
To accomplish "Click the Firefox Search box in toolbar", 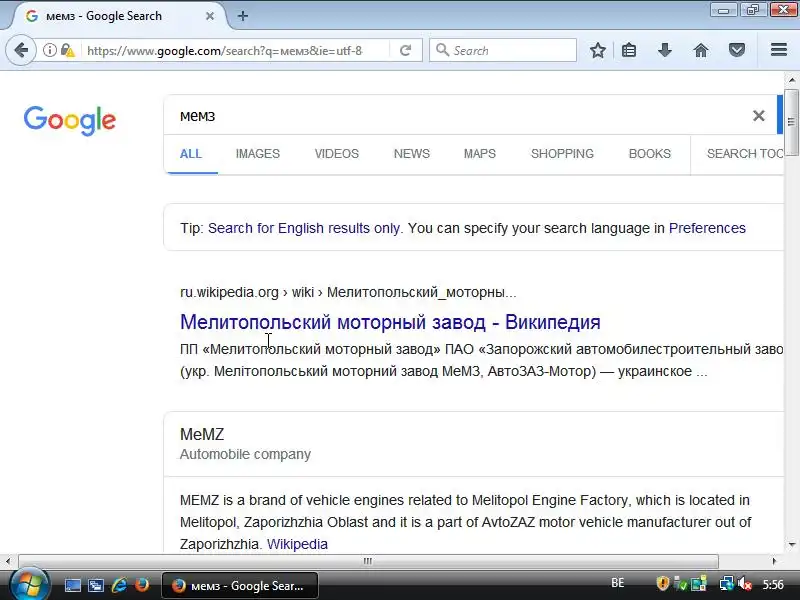I will point(503,50).
